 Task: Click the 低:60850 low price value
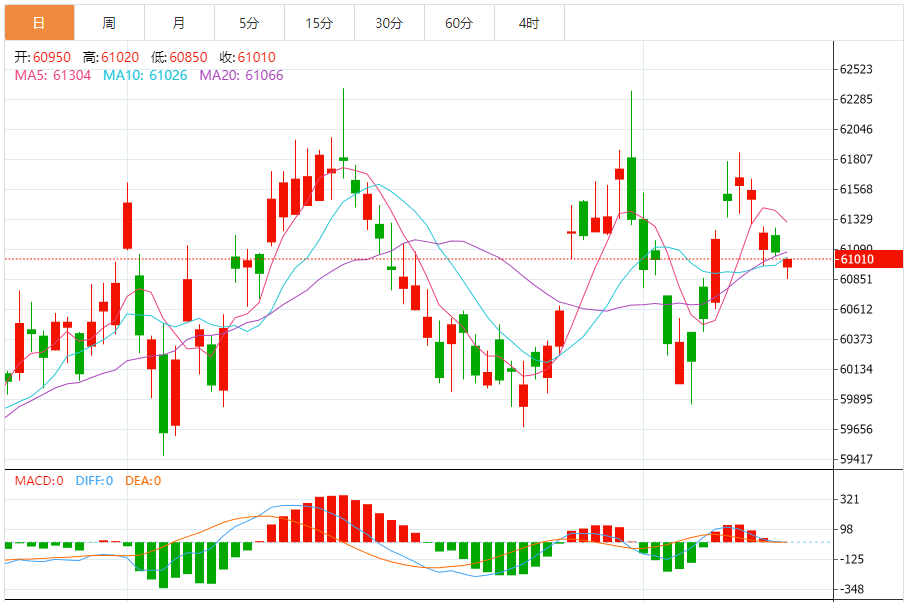179,57
